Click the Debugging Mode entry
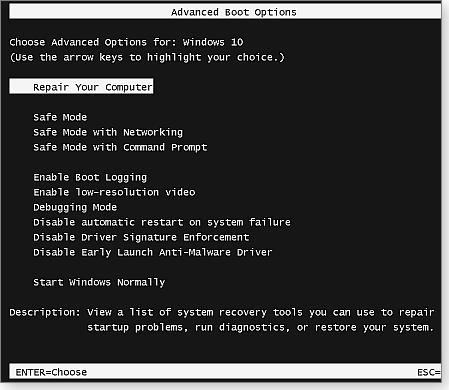This screenshot has width=449, height=390. click(75, 207)
